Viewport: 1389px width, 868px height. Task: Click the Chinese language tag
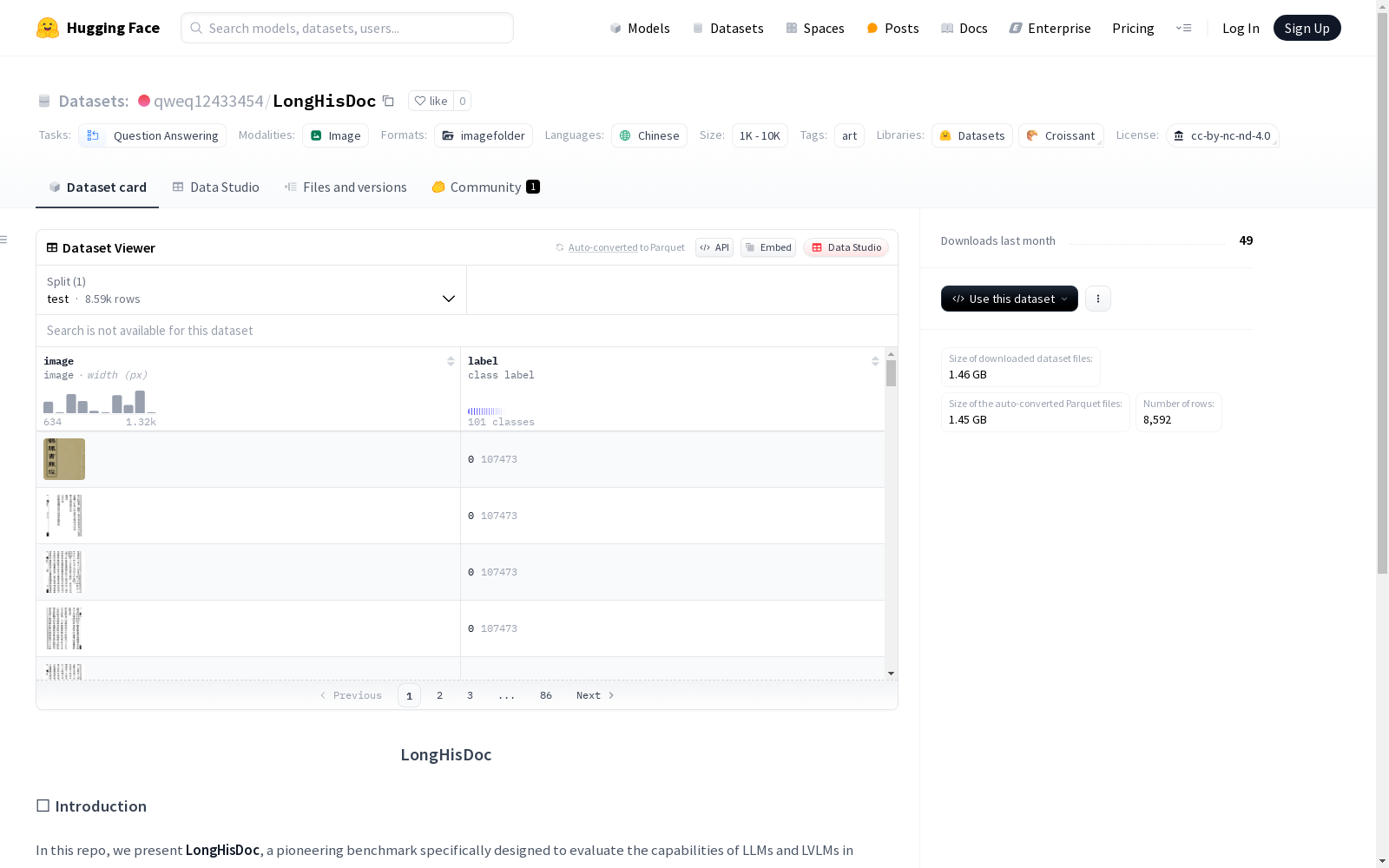(x=649, y=135)
